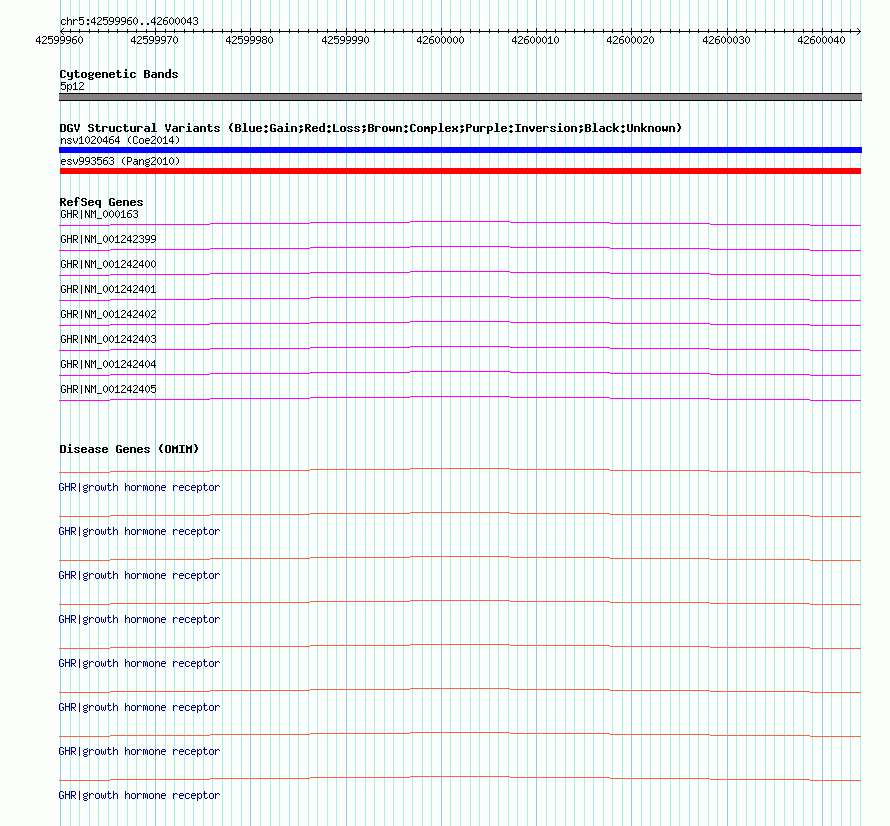Click ruler position 42599980
Screen dimensions: 890x826
point(249,40)
